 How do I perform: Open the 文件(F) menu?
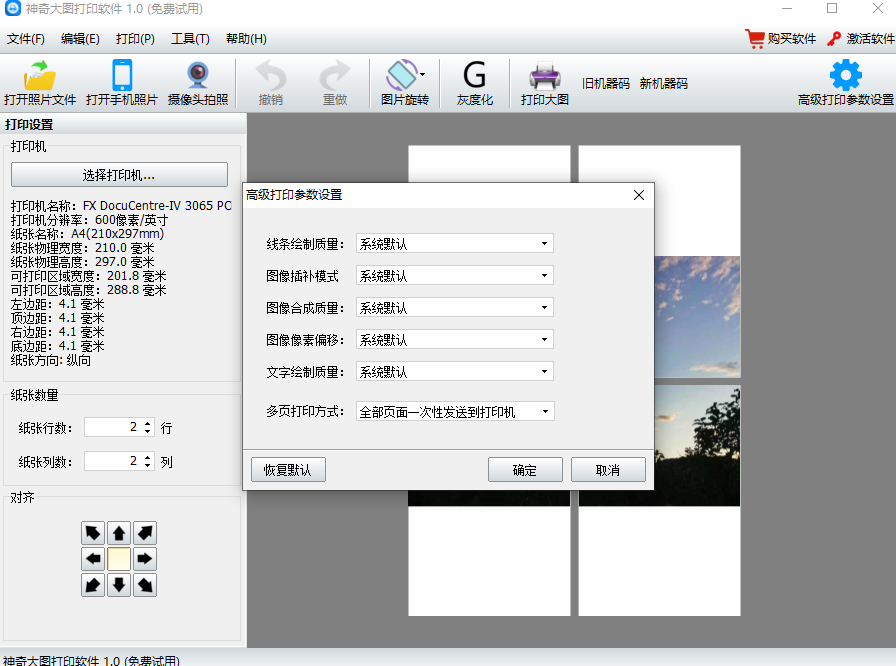pyautogui.click(x=26, y=39)
